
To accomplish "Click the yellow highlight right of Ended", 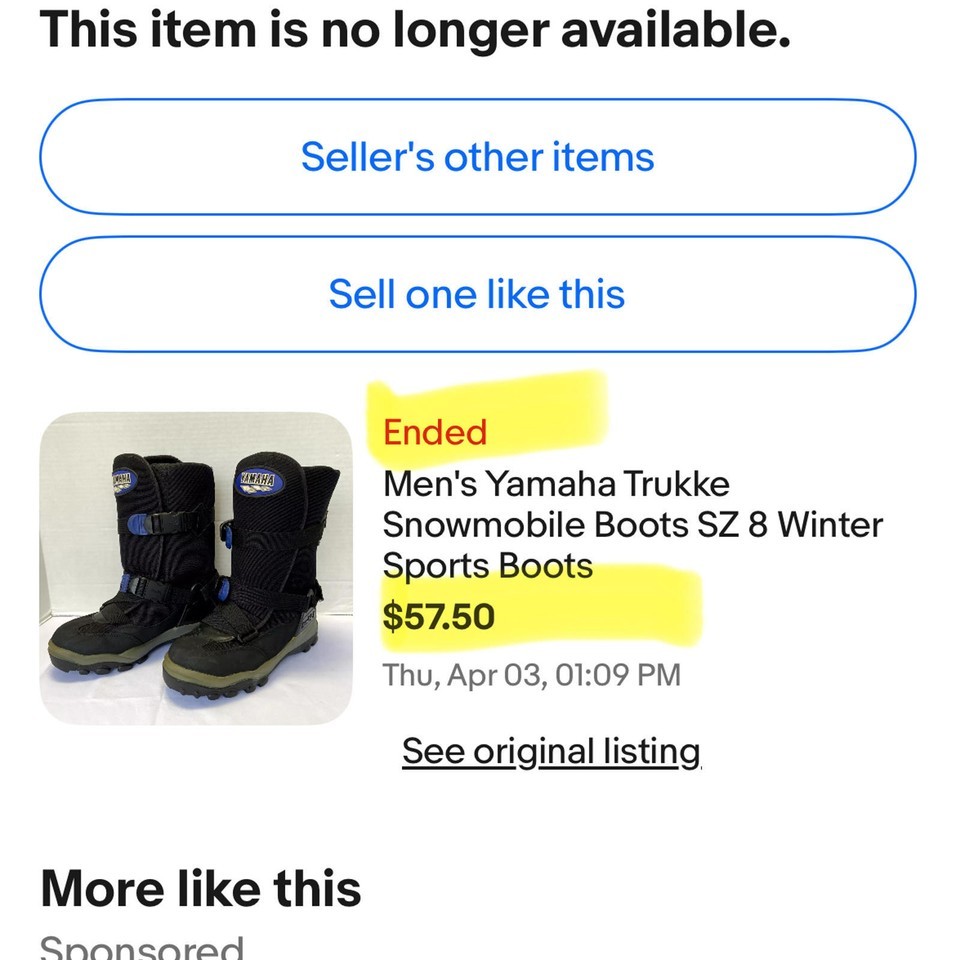I will 548,413.
